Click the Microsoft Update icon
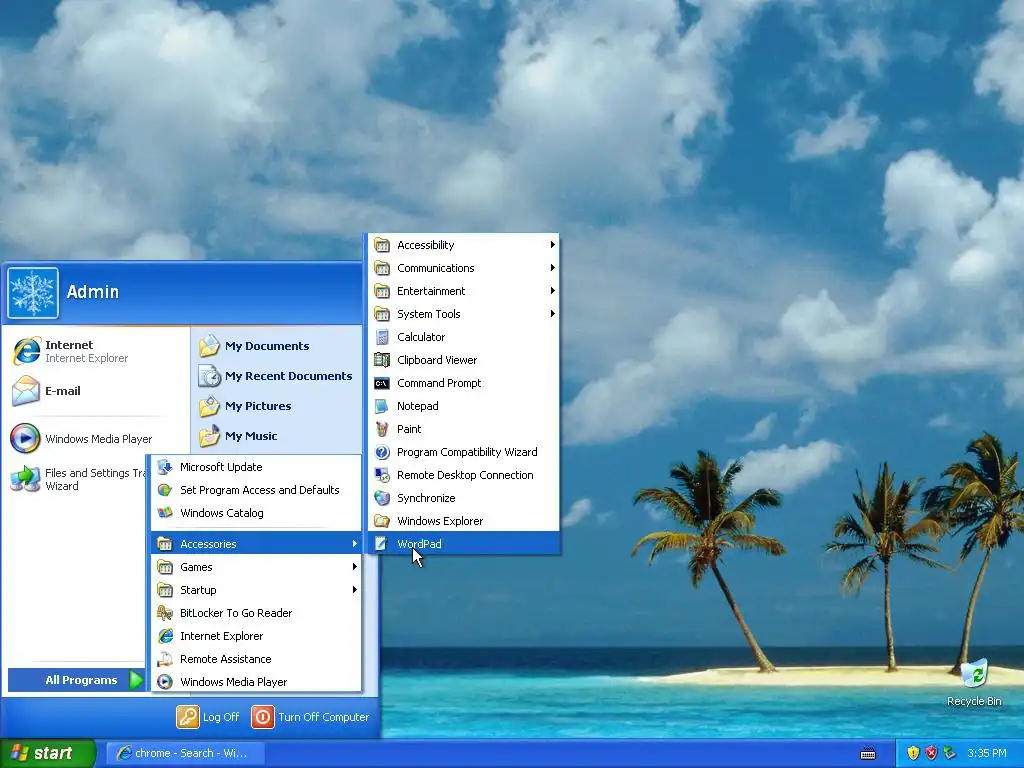The width and height of the screenshot is (1024, 768). [x=165, y=467]
